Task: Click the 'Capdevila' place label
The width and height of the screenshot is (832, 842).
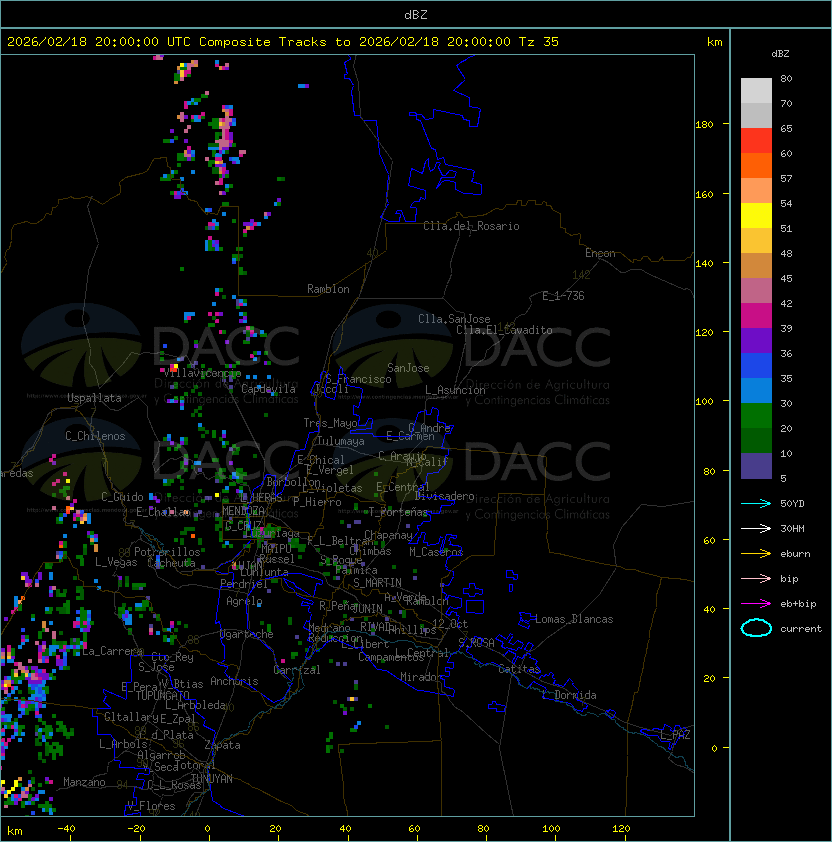Action: point(268,389)
